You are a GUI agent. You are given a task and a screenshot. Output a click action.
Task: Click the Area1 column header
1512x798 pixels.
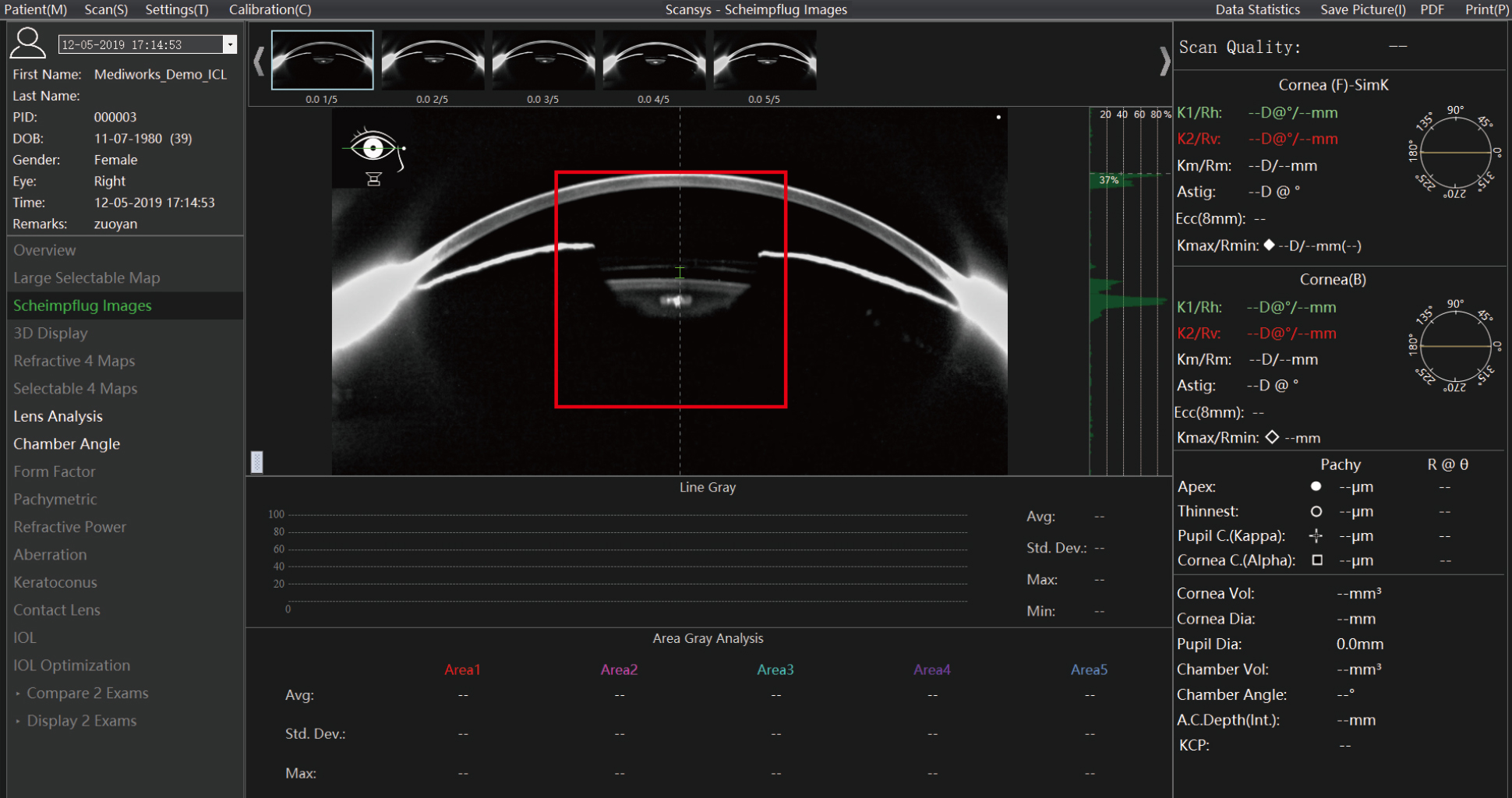[462, 669]
